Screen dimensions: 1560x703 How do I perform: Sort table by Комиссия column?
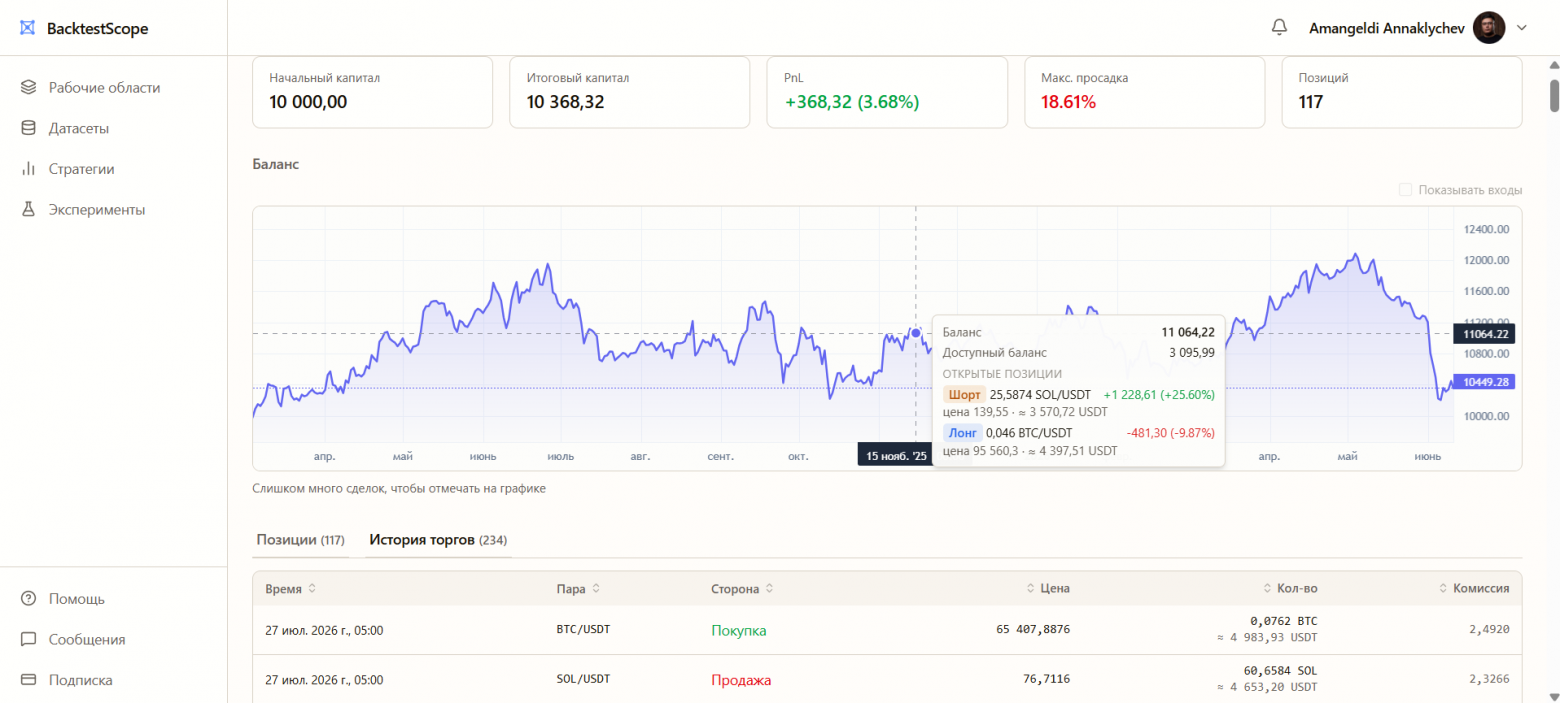(1474, 588)
